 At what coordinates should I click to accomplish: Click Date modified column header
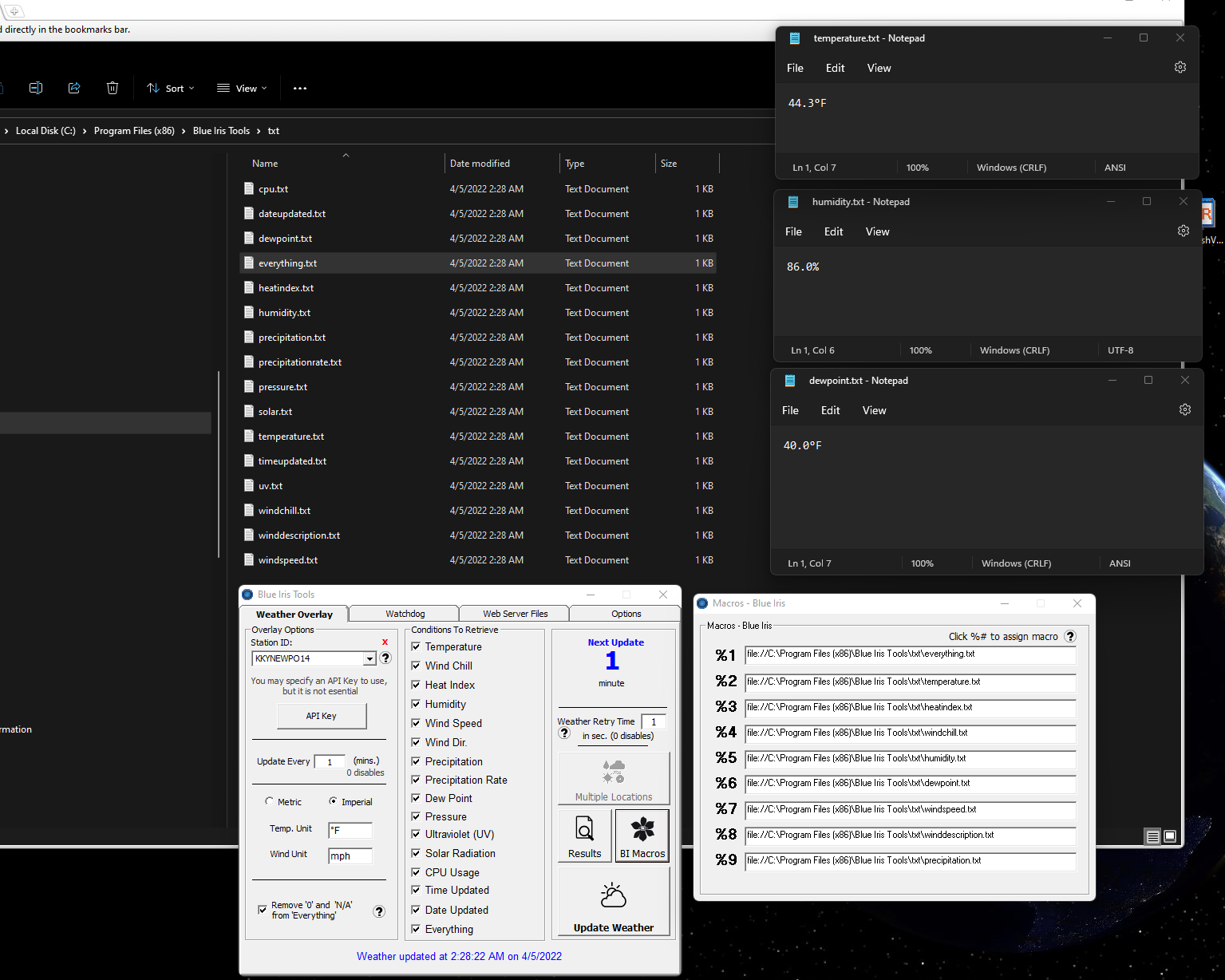(x=480, y=164)
